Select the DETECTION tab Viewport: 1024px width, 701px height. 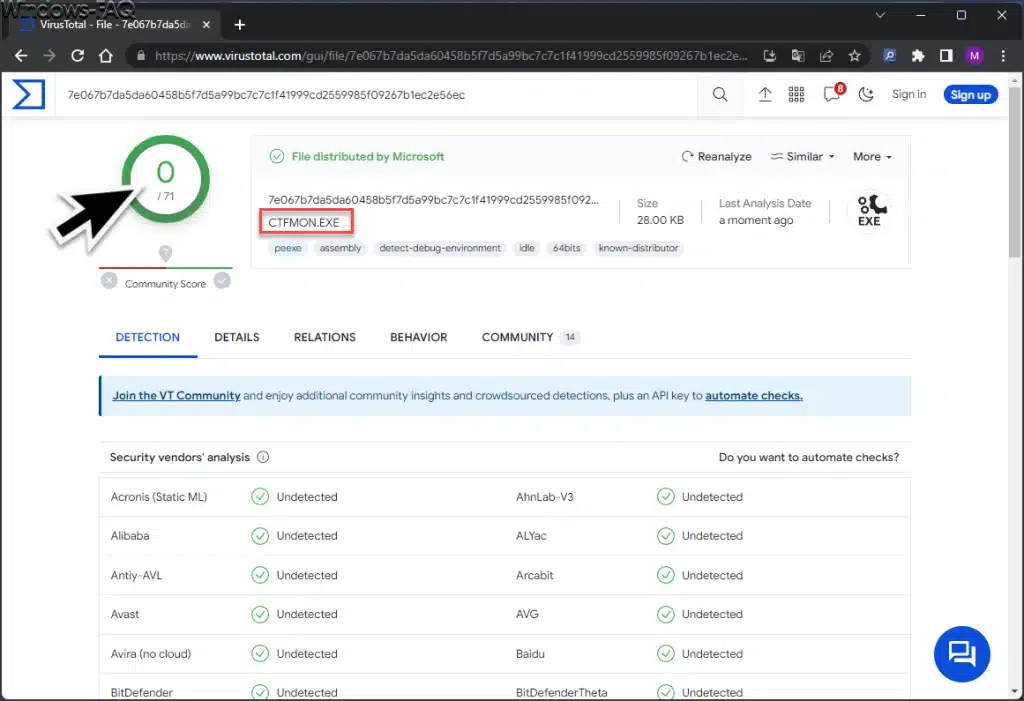click(x=148, y=337)
